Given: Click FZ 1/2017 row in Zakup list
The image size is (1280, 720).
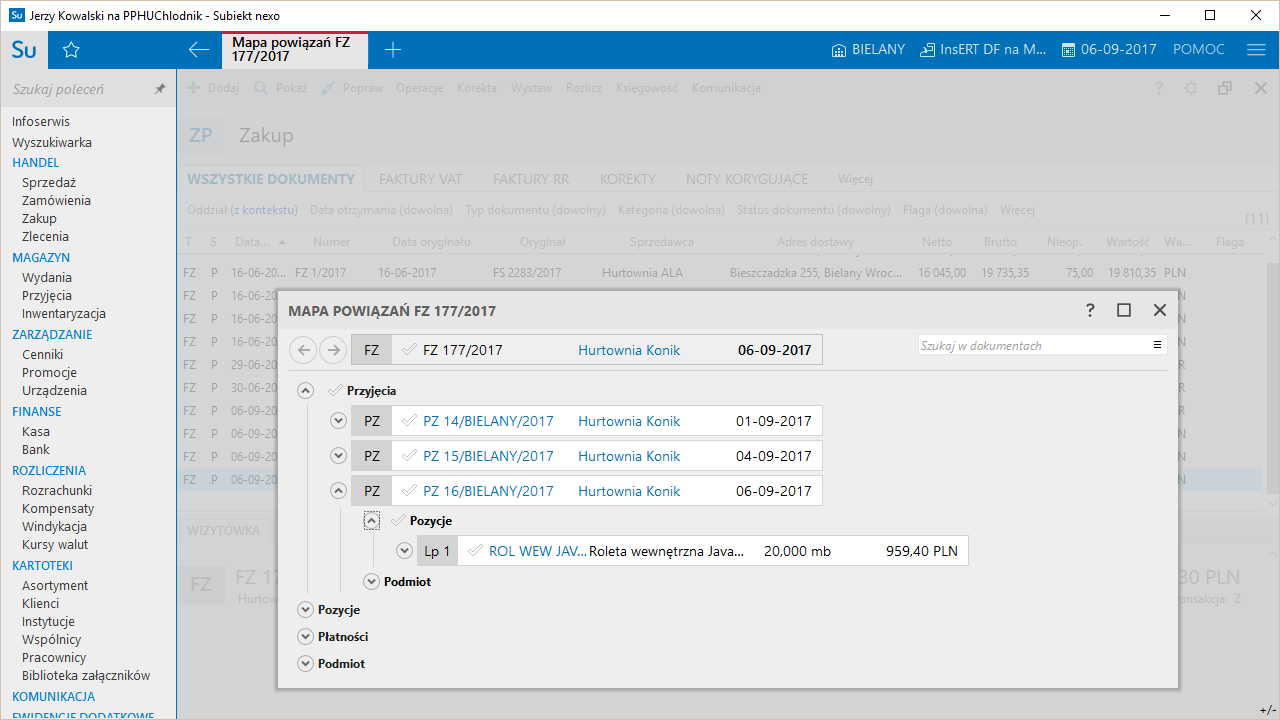Looking at the screenshot, I should point(718,272).
